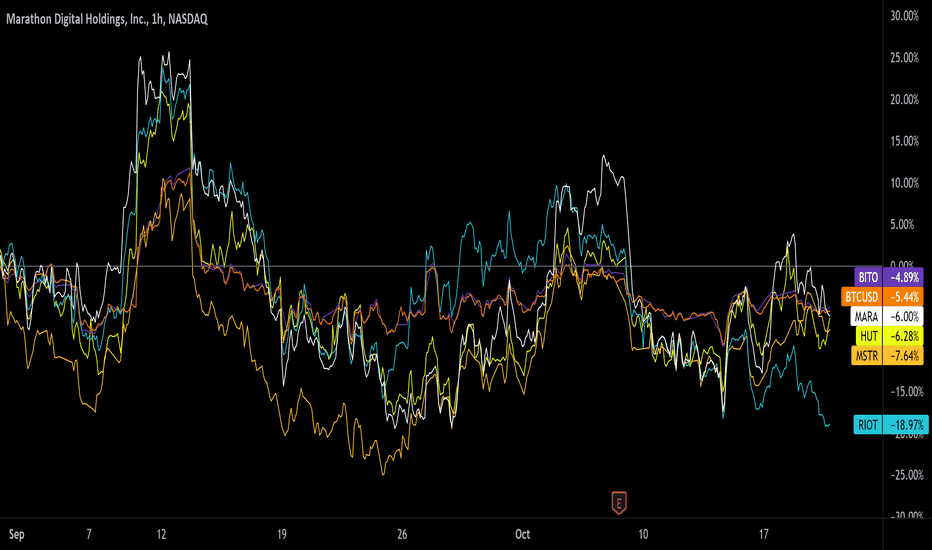The height and width of the screenshot is (550, 932).
Task: Click the -25.00% price scale label
Action: (x=906, y=474)
